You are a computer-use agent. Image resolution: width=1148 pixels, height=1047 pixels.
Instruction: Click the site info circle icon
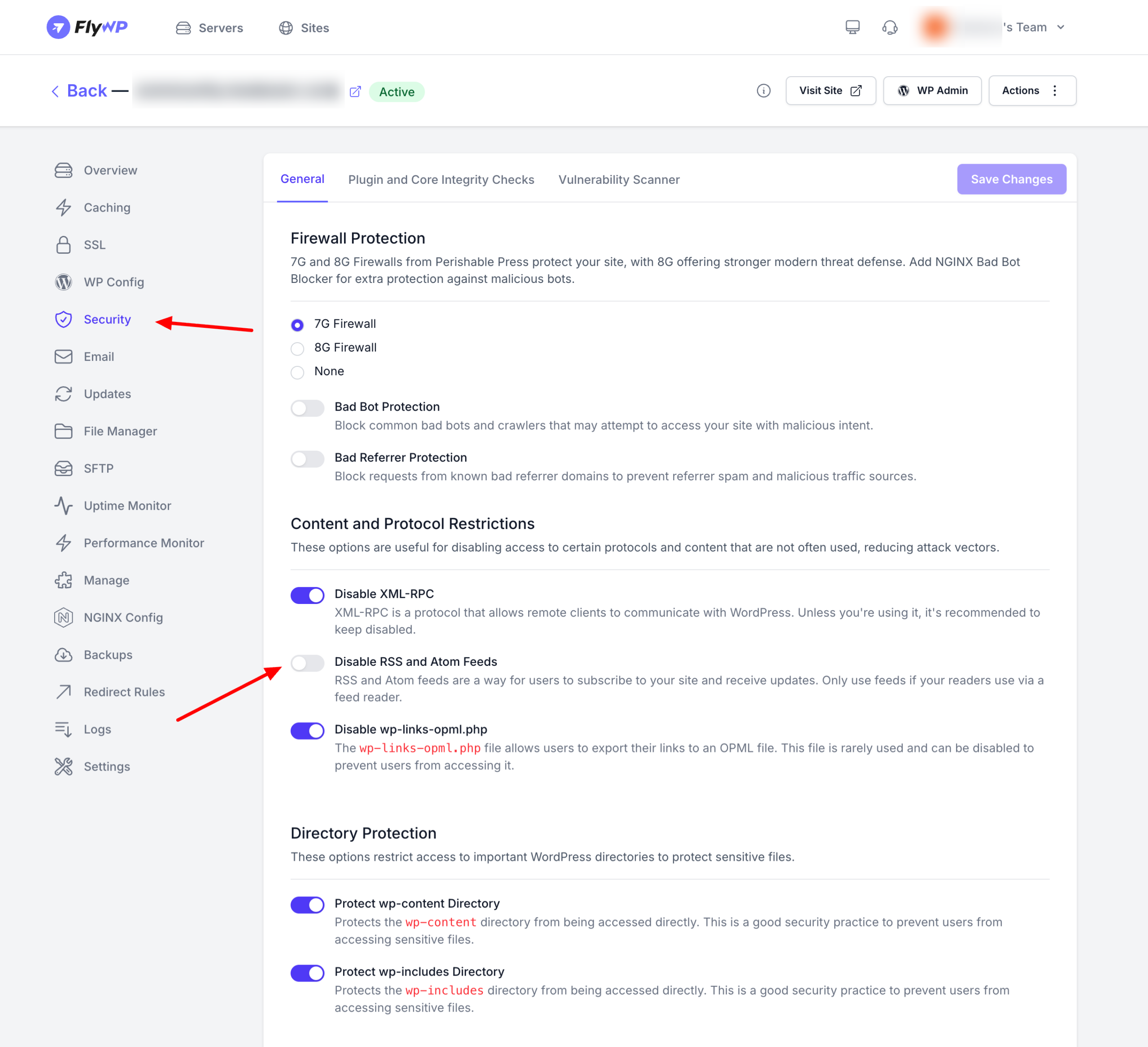pos(764,91)
